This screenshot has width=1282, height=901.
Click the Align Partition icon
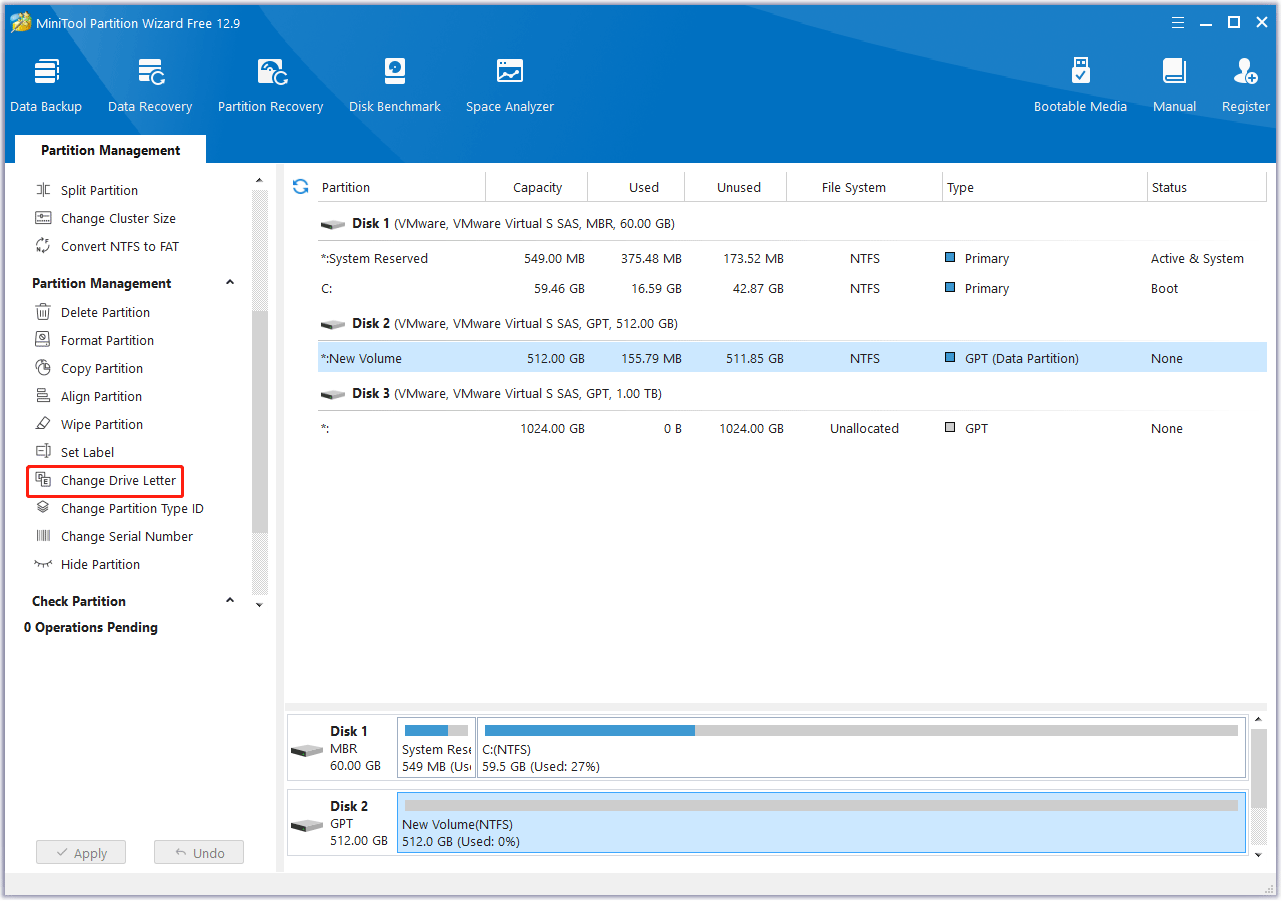[43, 396]
